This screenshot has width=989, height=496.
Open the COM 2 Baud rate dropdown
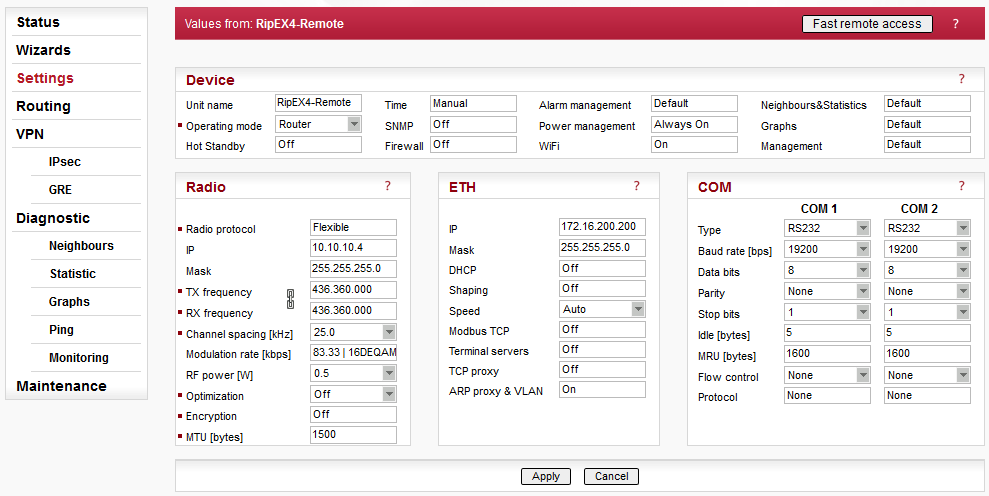click(x=927, y=249)
